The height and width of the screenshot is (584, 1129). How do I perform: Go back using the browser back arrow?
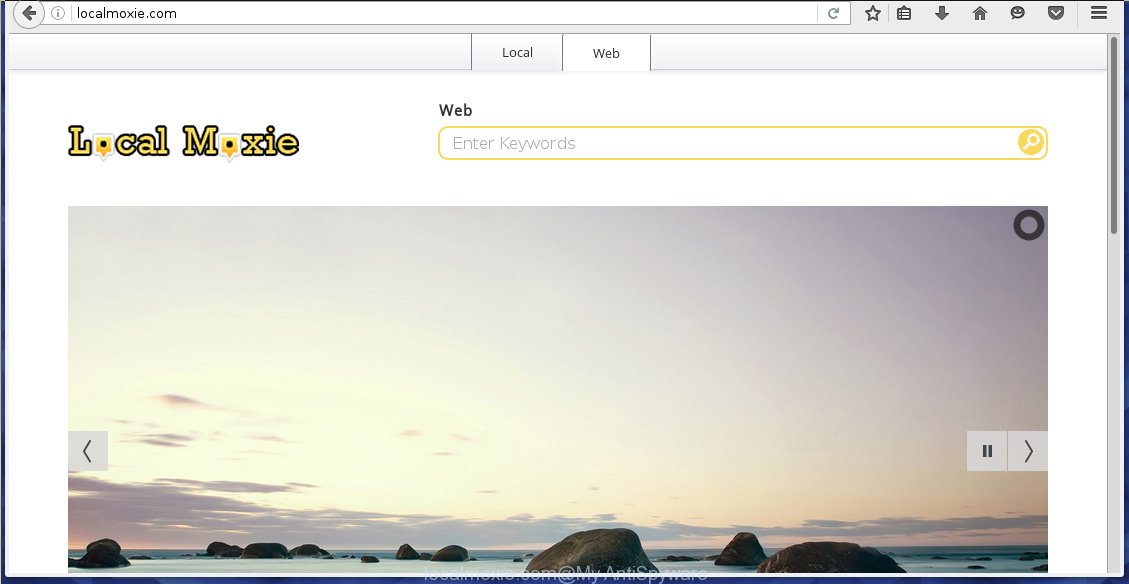pyautogui.click(x=29, y=13)
